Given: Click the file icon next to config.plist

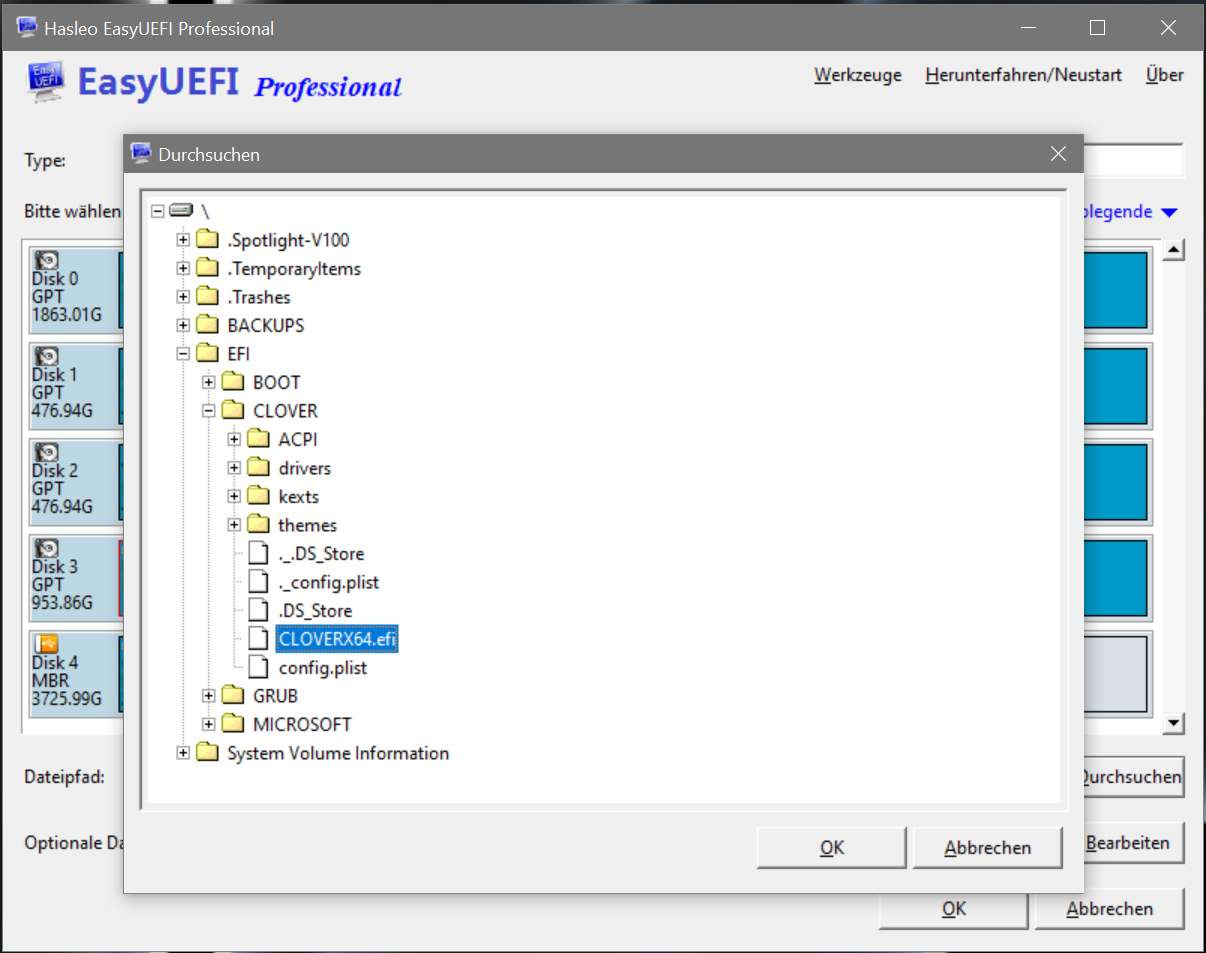Looking at the screenshot, I should (x=259, y=667).
